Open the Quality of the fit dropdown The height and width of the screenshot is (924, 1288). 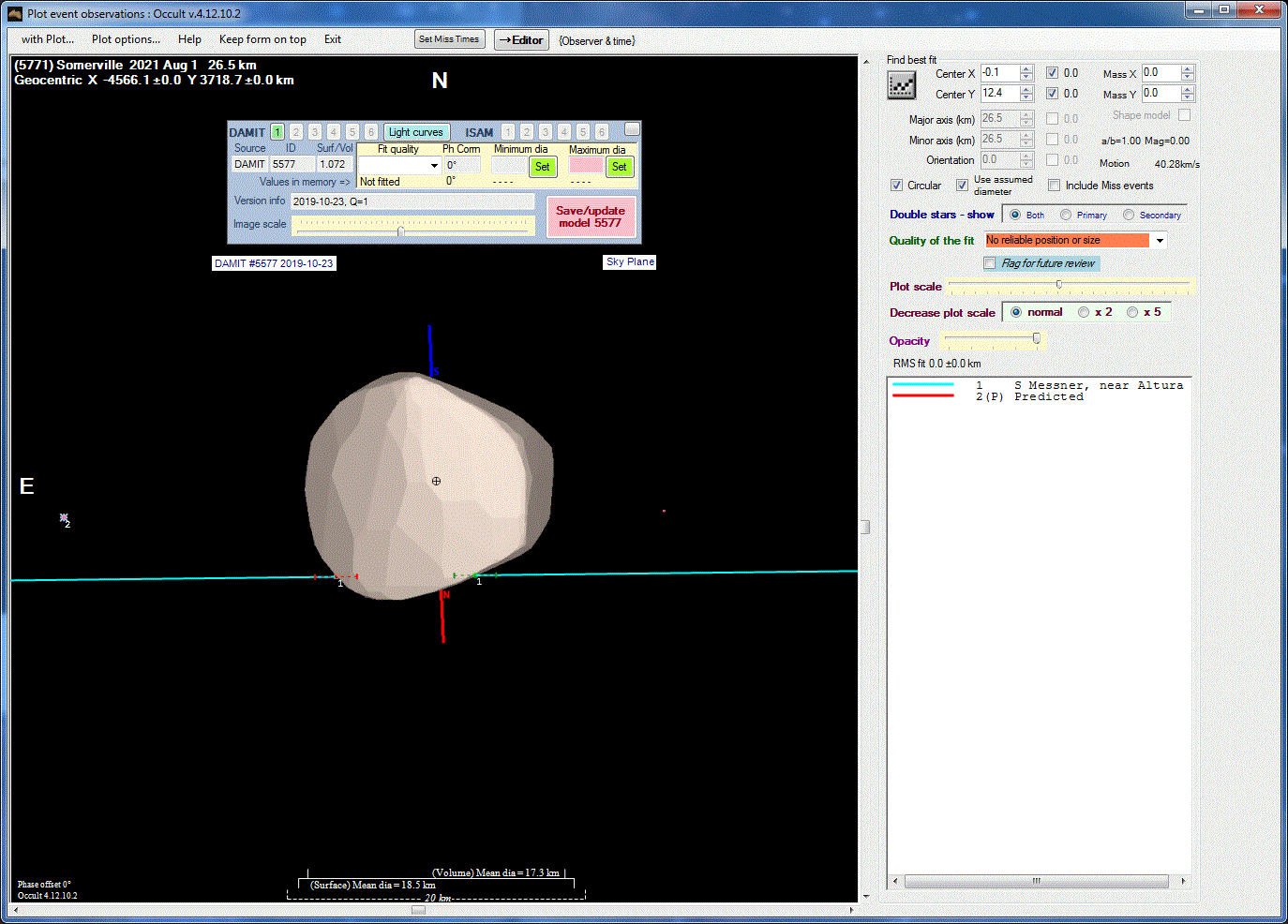[x=1160, y=241]
